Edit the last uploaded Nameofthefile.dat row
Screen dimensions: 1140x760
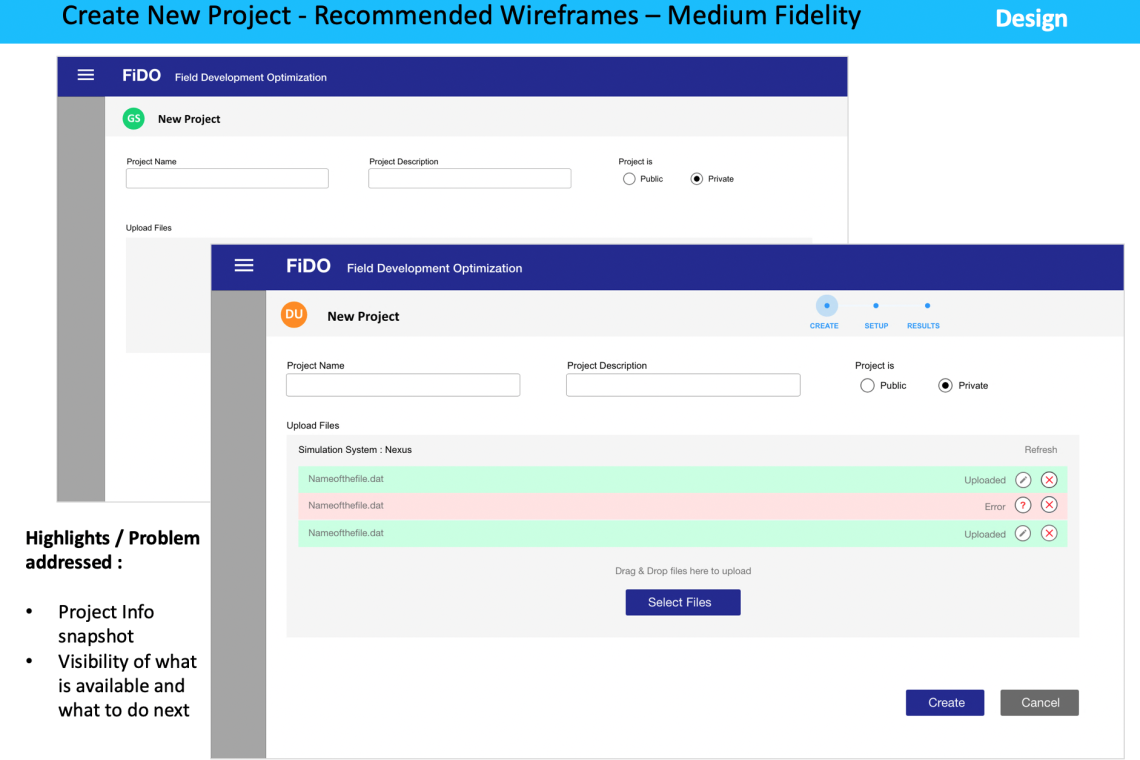[1023, 534]
